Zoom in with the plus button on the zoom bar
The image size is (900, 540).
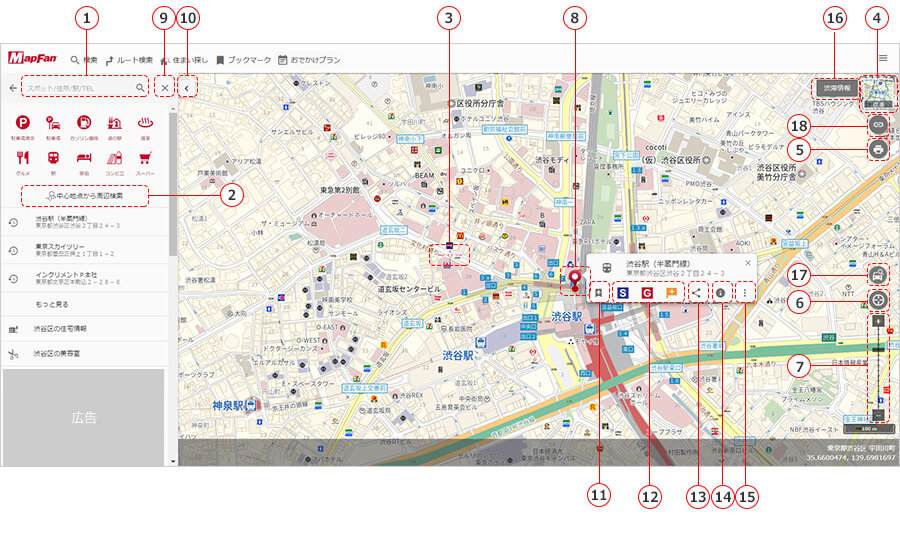coord(878,321)
